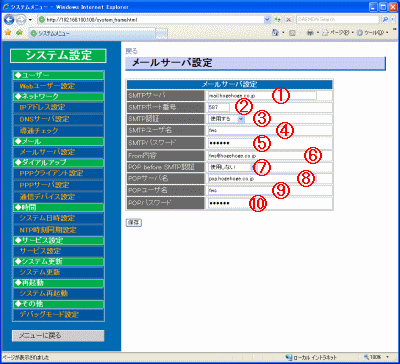
Task: Click the red Stop loading icon
Action: point(288,19)
